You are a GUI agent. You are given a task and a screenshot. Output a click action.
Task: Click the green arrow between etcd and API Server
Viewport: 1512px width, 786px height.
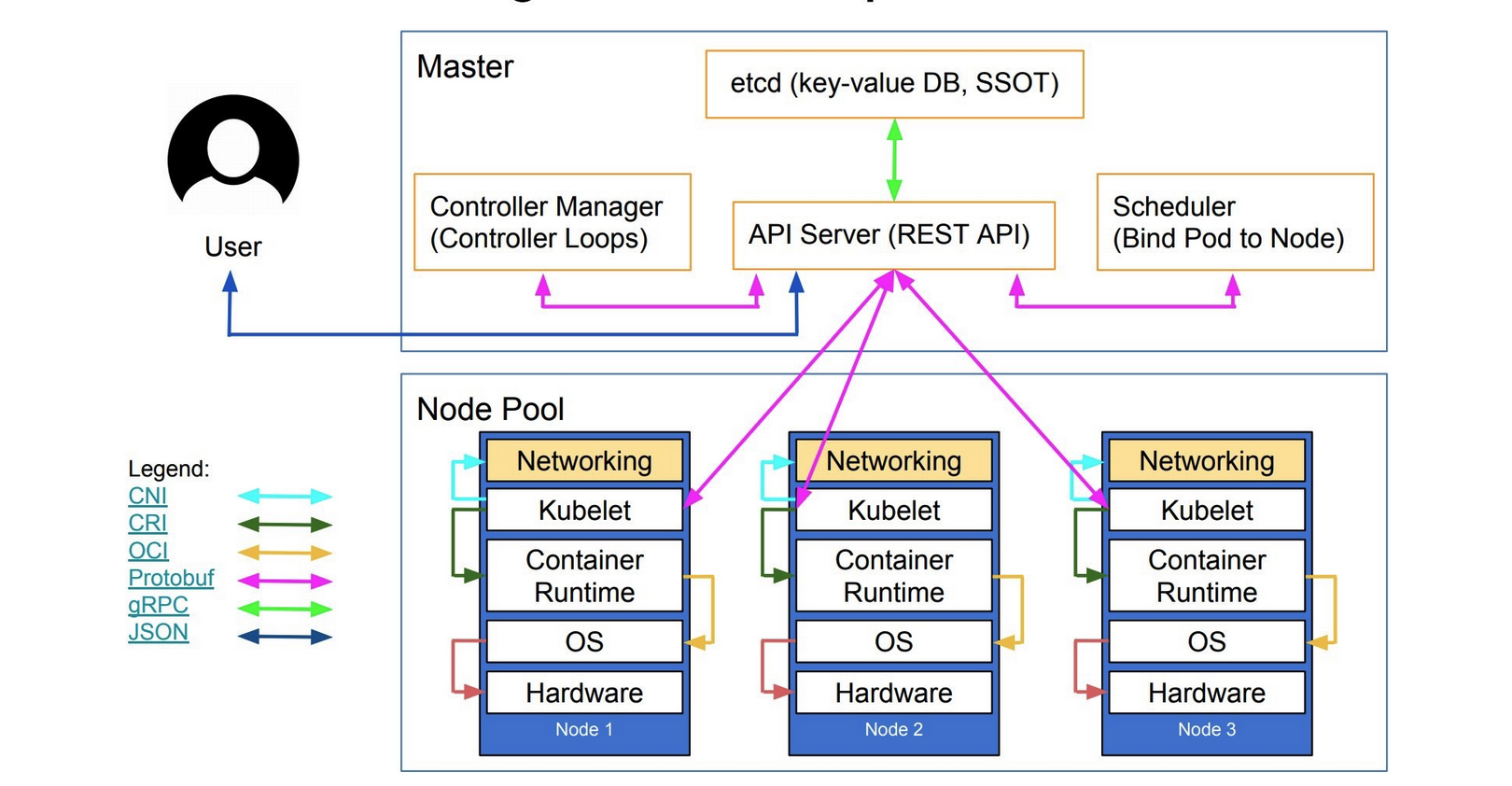[894, 160]
